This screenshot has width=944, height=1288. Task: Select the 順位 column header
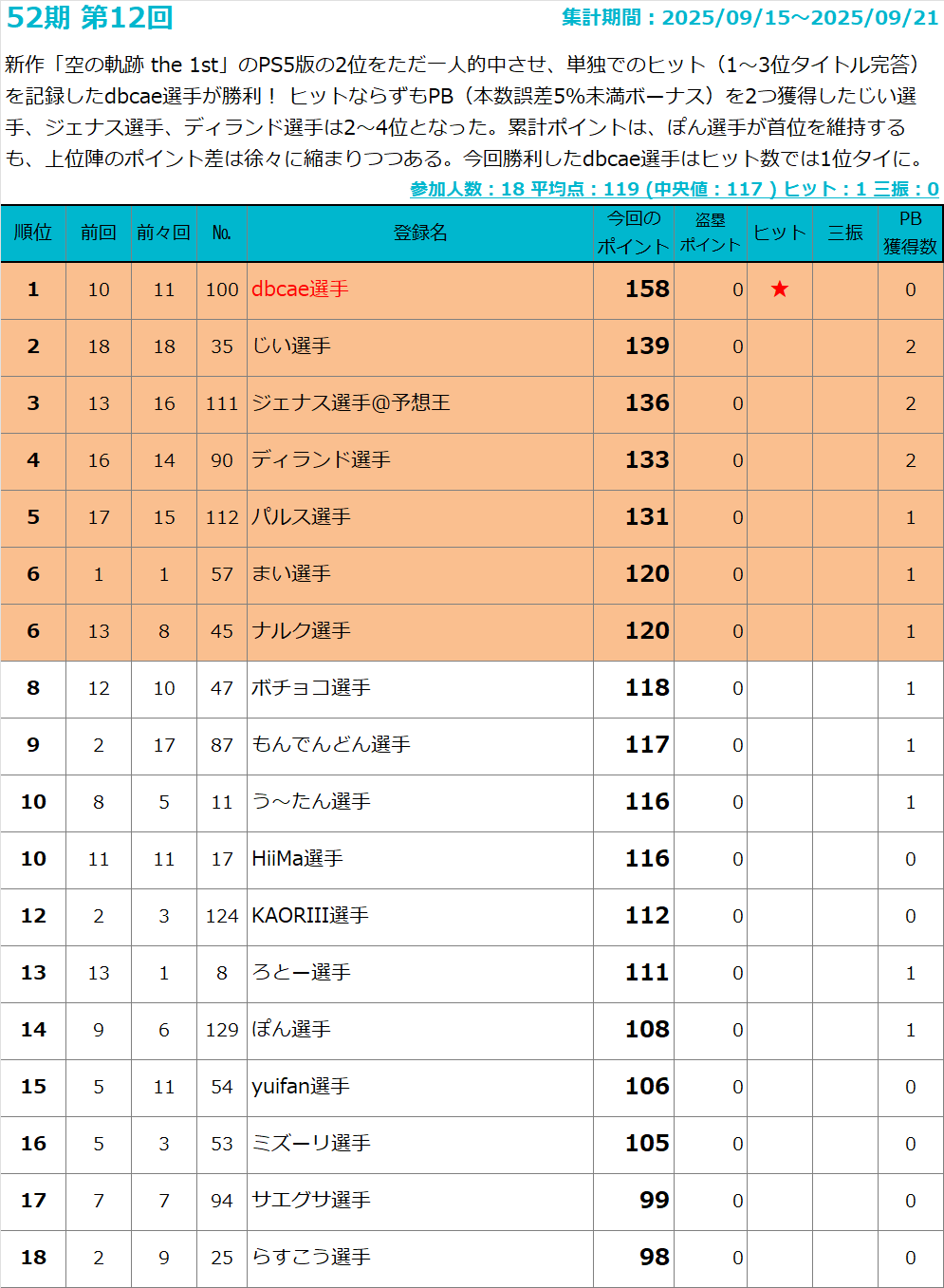[33, 233]
